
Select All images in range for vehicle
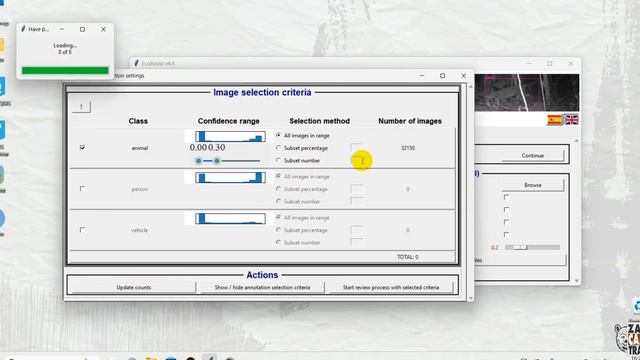278,218
